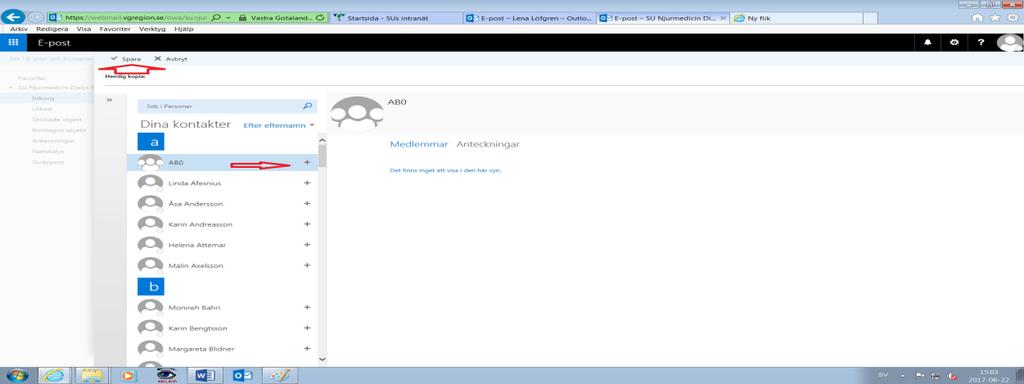Open the Efter efternamn sort dropdown
Screen dimensions: 1024x384
279,125
